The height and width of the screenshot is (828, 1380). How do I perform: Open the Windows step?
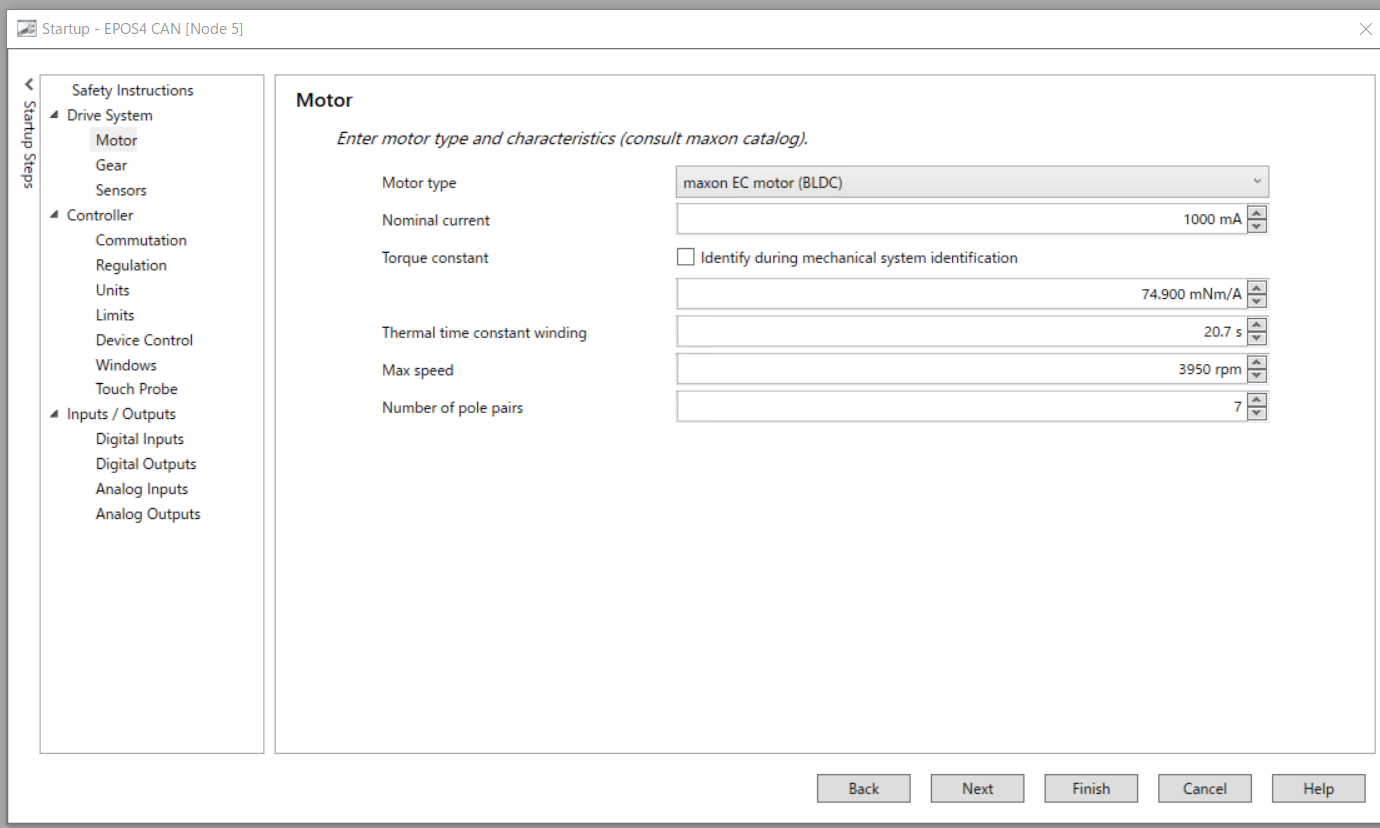click(126, 365)
